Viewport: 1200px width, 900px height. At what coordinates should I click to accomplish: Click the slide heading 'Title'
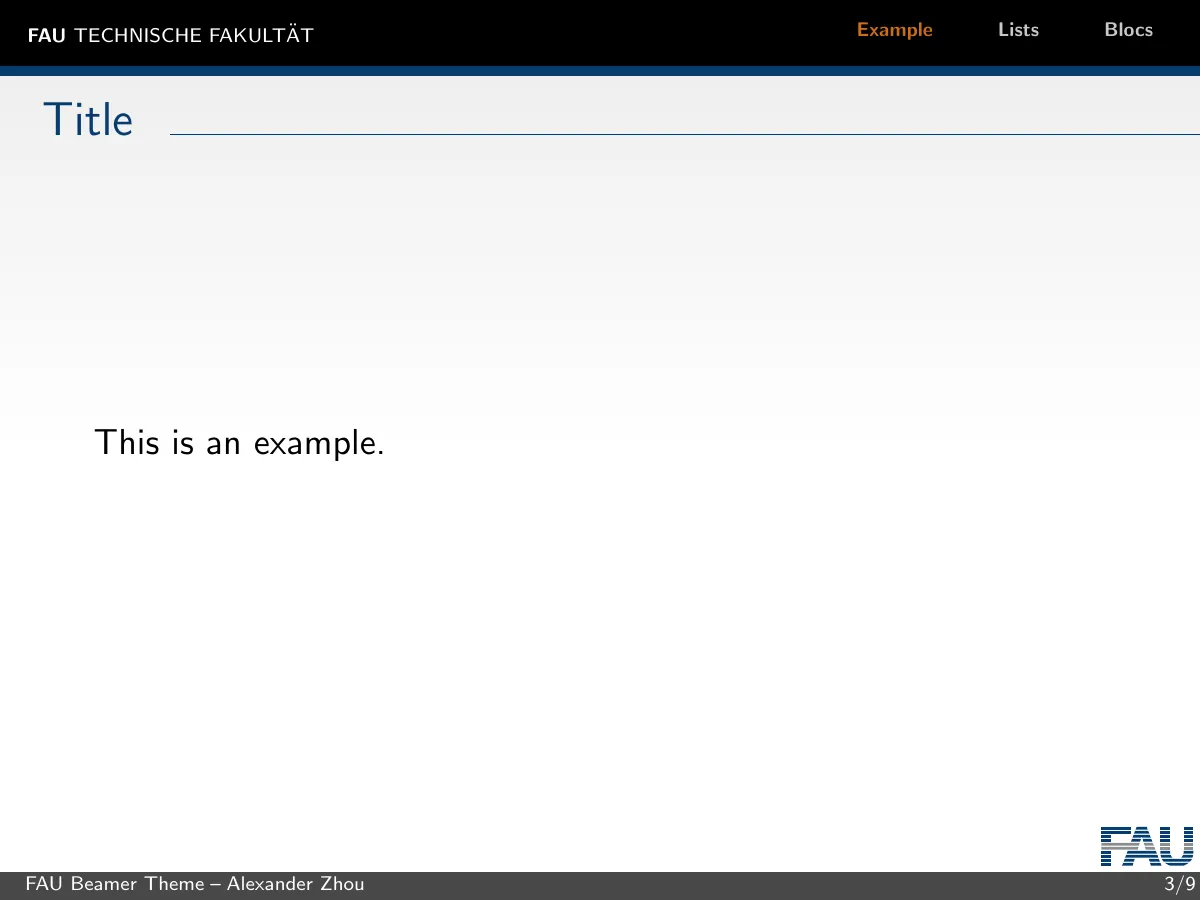tap(88, 120)
